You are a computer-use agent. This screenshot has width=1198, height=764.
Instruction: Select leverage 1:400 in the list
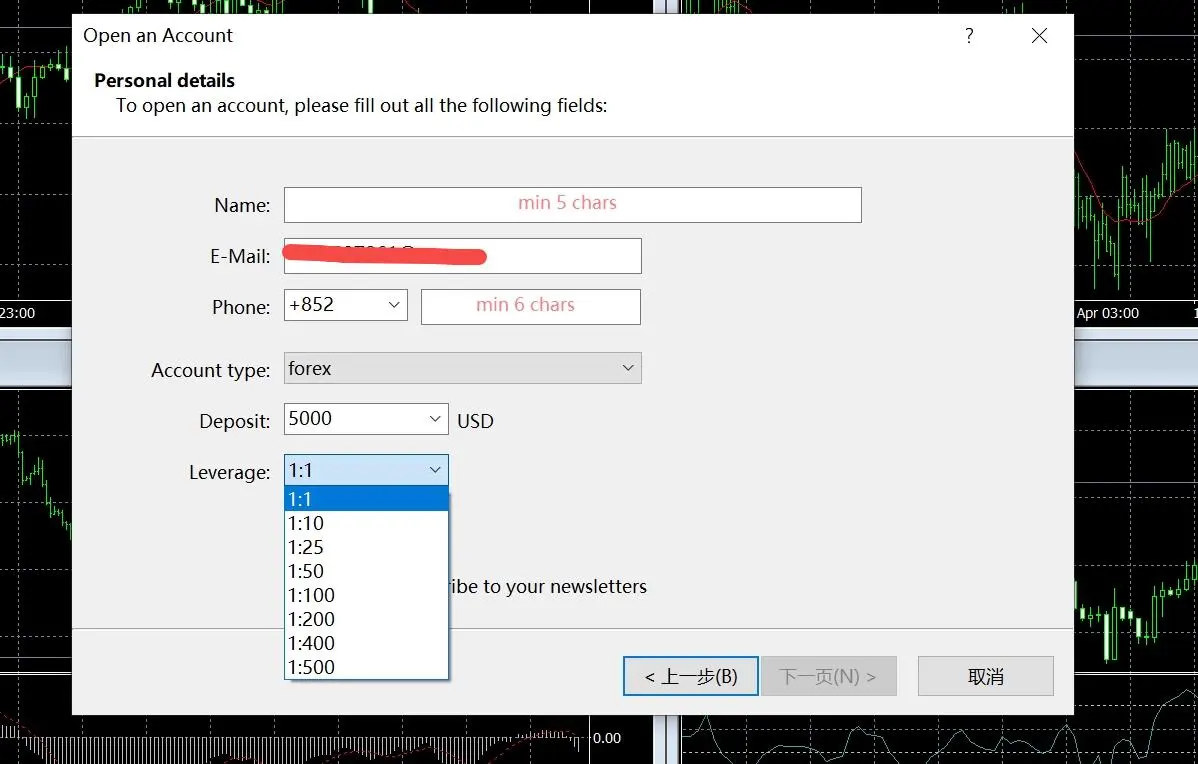366,643
